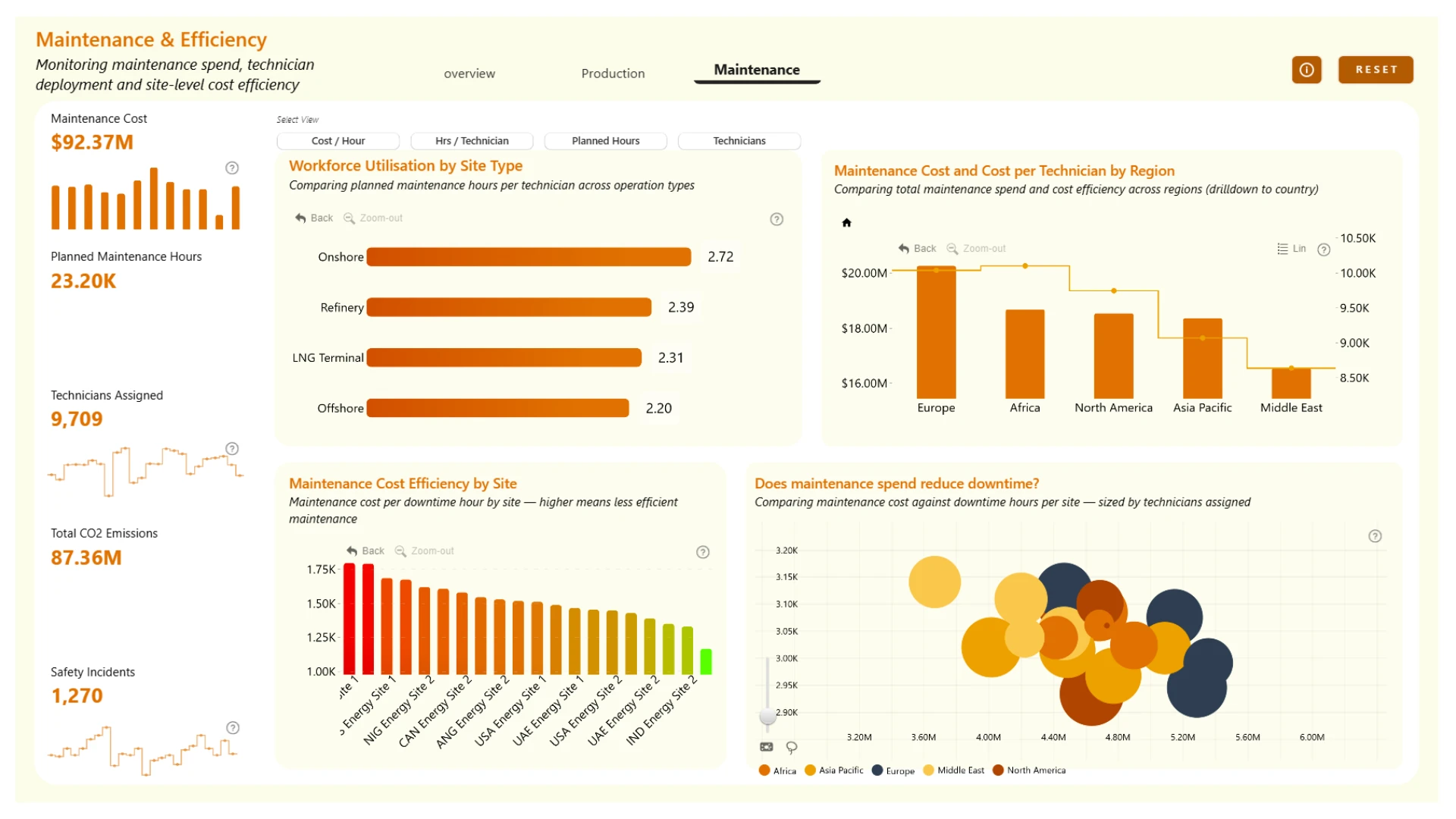The width and height of the screenshot is (1456, 819).
Task: Click Zoom-out in Workforce Utilisation chart
Action: click(x=373, y=218)
